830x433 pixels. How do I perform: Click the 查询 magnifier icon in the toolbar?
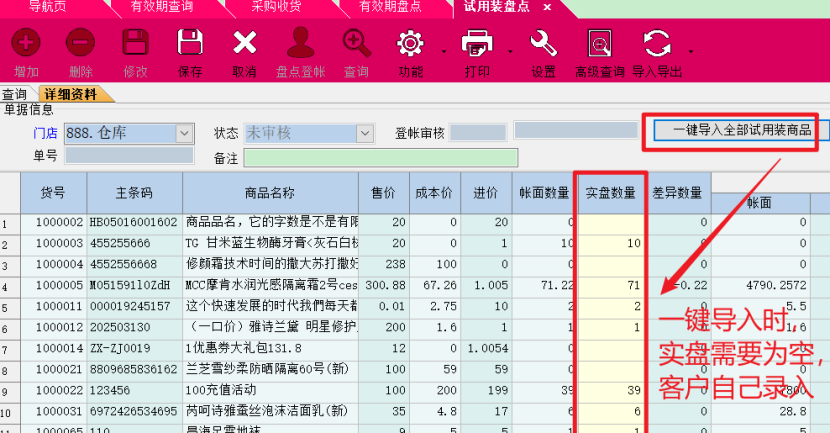pyautogui.click(x=356, y=43)
